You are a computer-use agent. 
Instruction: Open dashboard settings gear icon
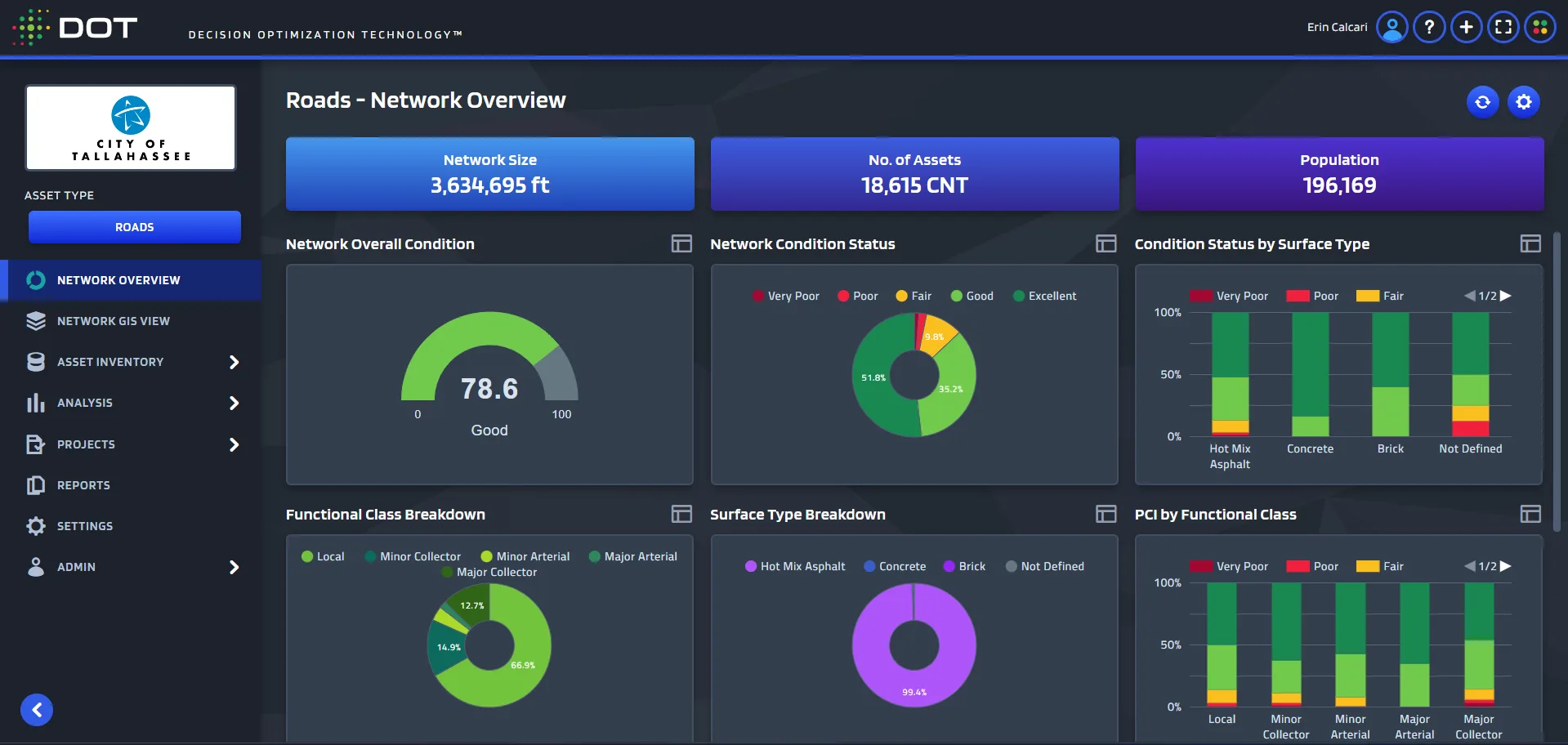pos(1523,102)
